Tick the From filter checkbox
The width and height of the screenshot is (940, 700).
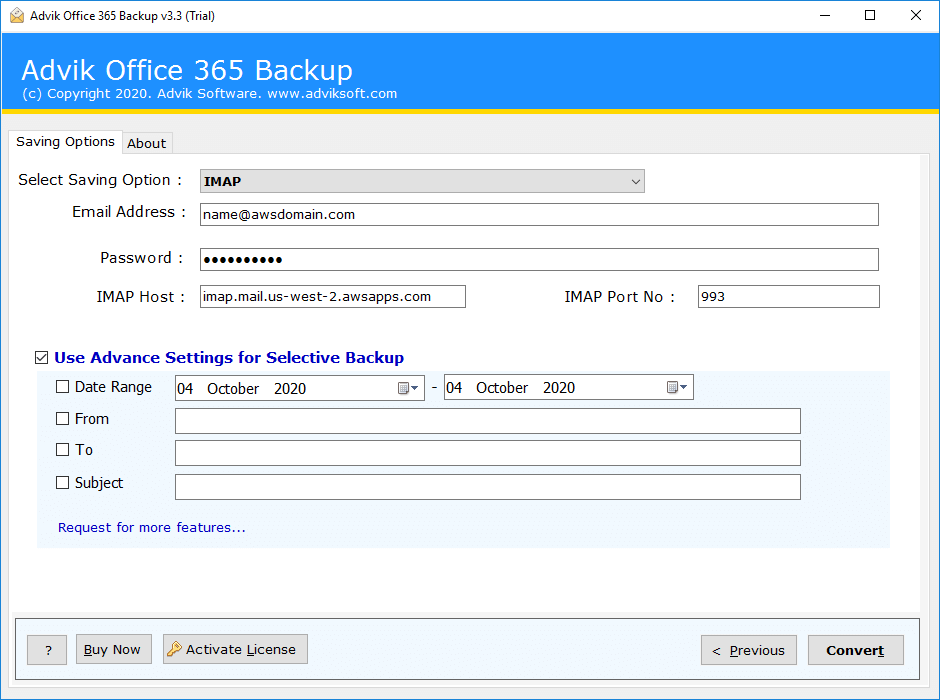pos(62,419)
